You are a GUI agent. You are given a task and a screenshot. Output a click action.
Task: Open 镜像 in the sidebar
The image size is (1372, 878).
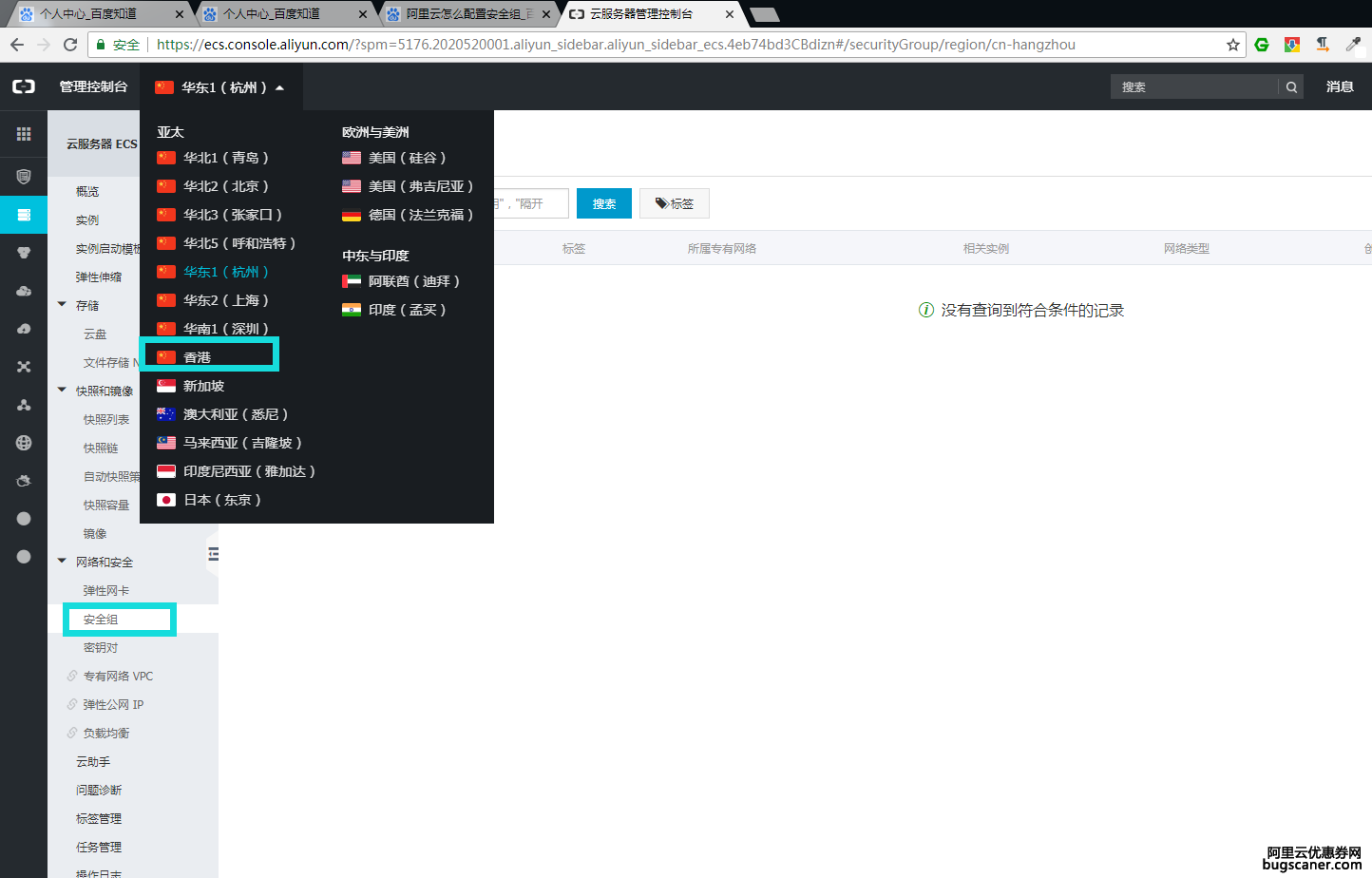[x=95, y=533]
